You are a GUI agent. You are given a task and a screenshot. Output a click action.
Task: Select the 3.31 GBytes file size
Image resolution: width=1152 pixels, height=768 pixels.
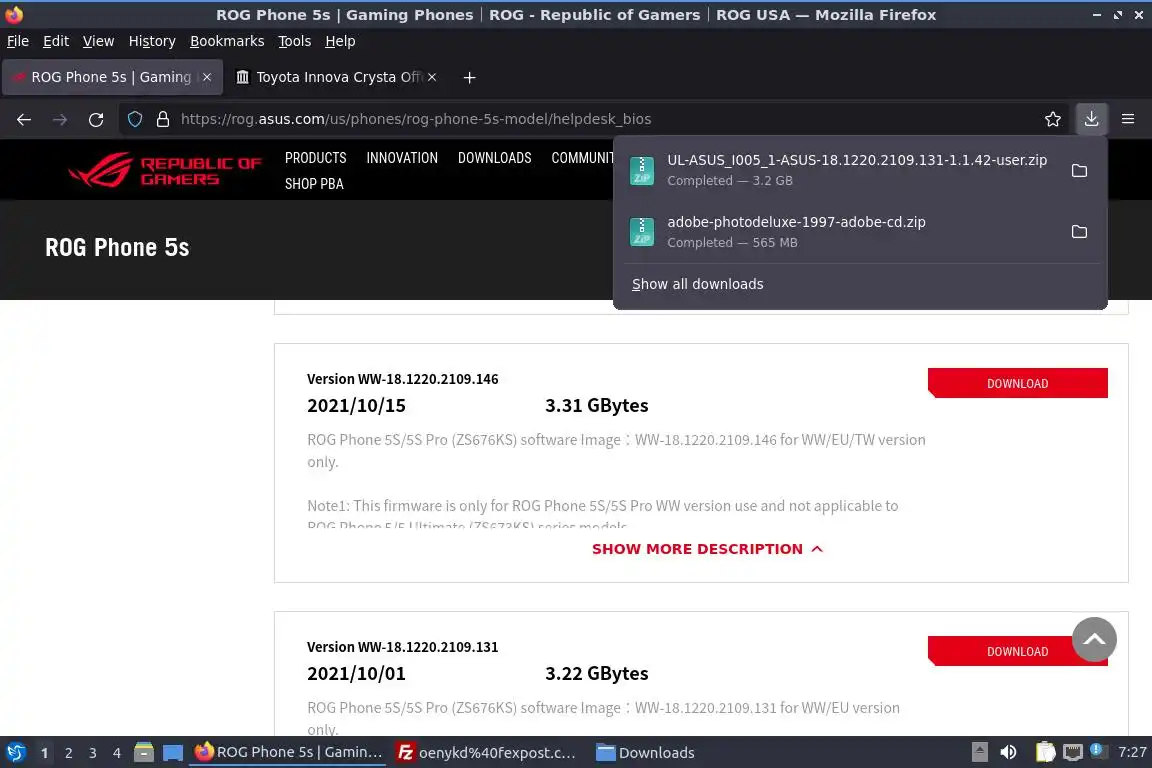tap(597, 406)
